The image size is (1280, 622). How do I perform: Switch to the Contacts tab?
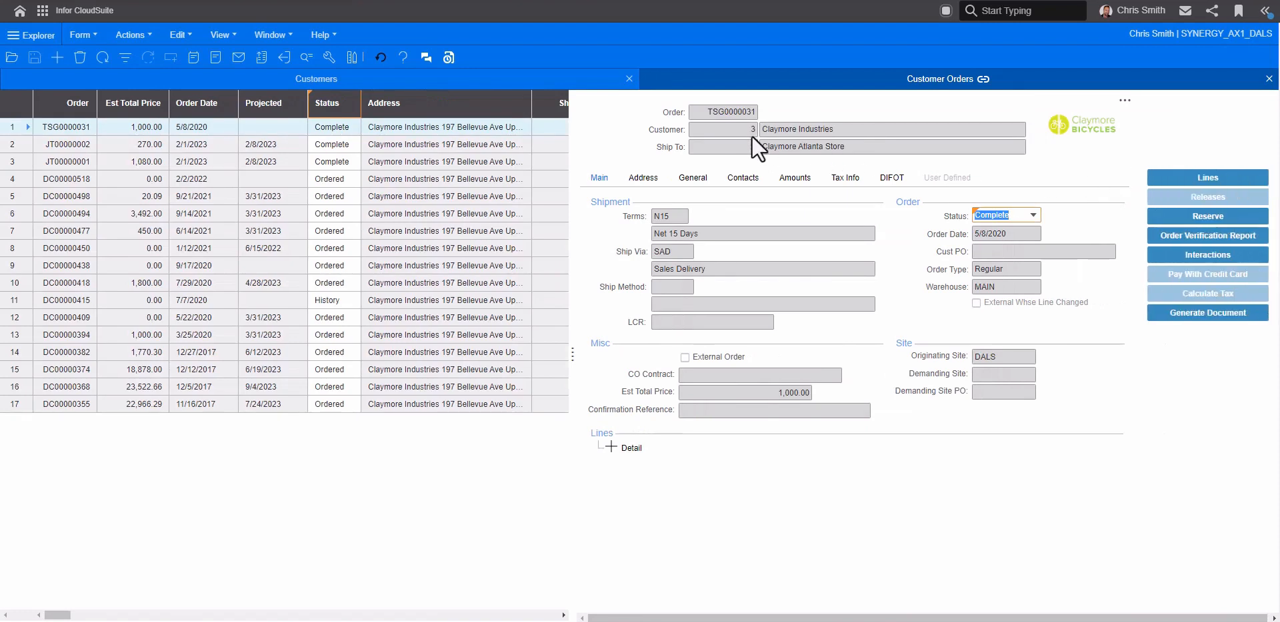pos(743,178)
